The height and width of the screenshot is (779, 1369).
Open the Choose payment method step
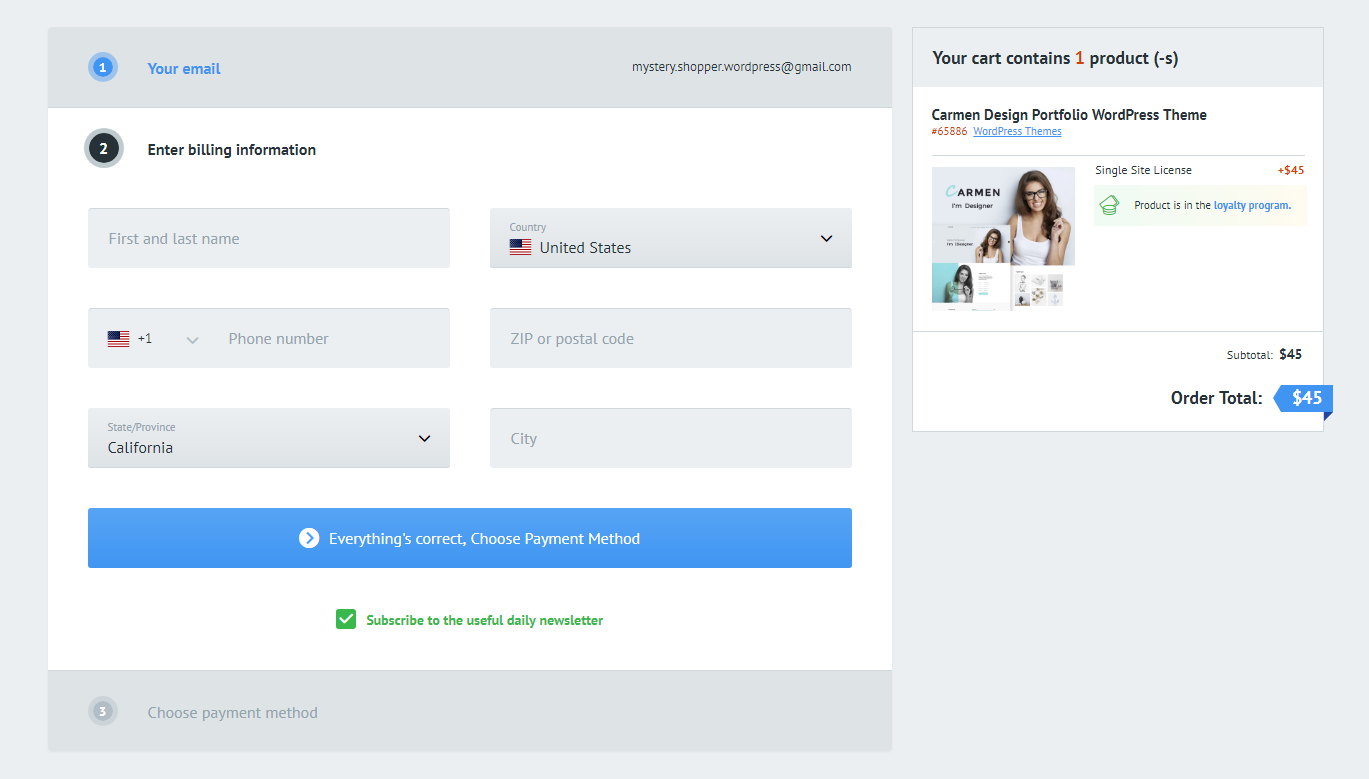(x=232, y=713)
